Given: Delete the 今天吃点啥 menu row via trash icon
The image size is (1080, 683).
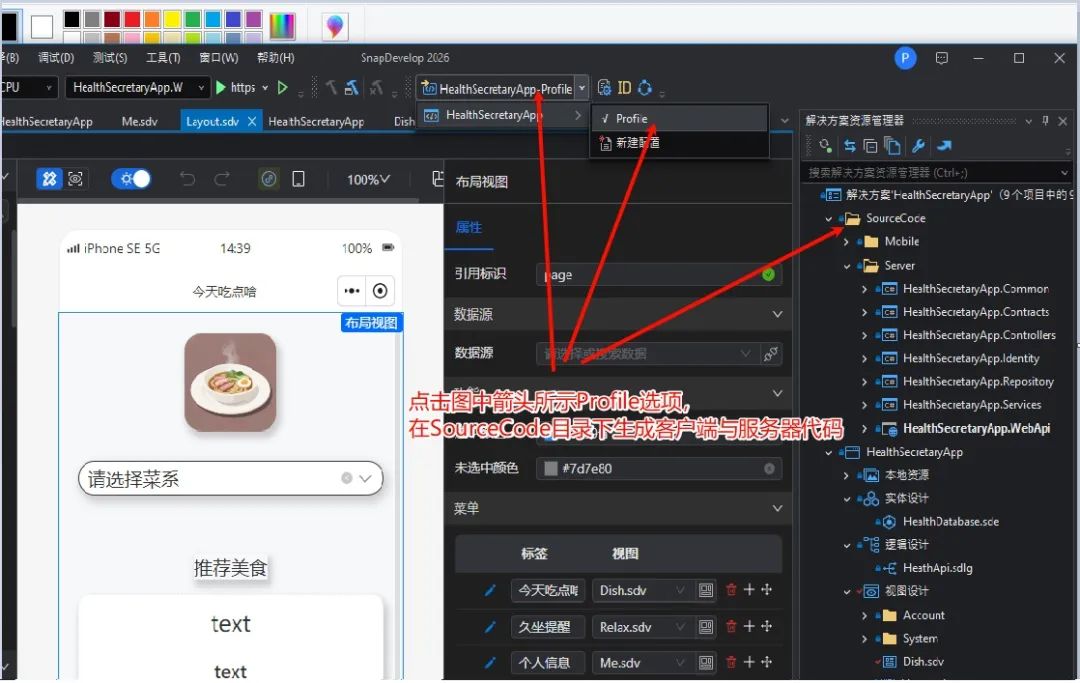Looking at the screenshot, I should tap(731, 590).
